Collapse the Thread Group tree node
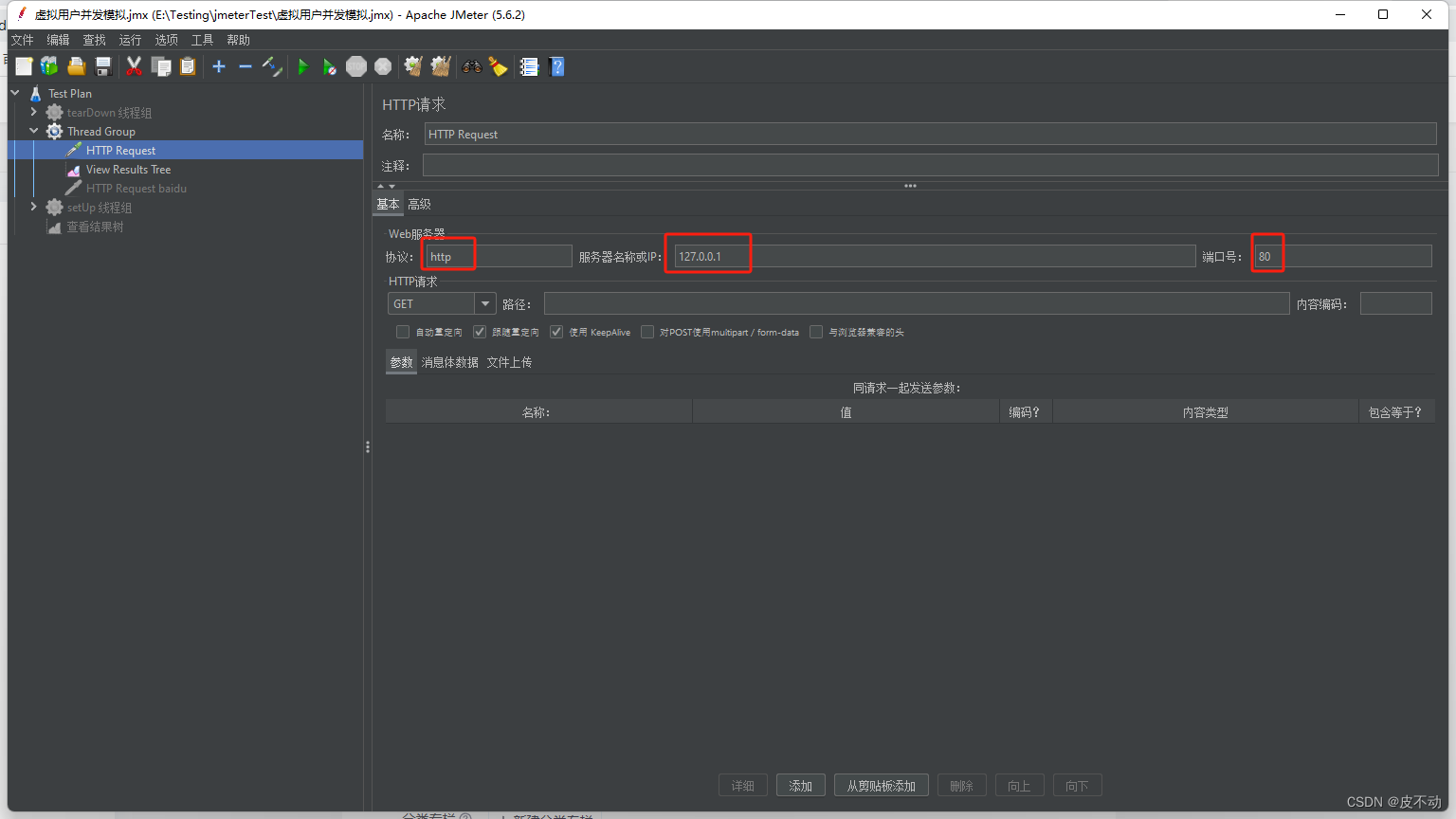The image size is (1456, 819). (34, 131)
